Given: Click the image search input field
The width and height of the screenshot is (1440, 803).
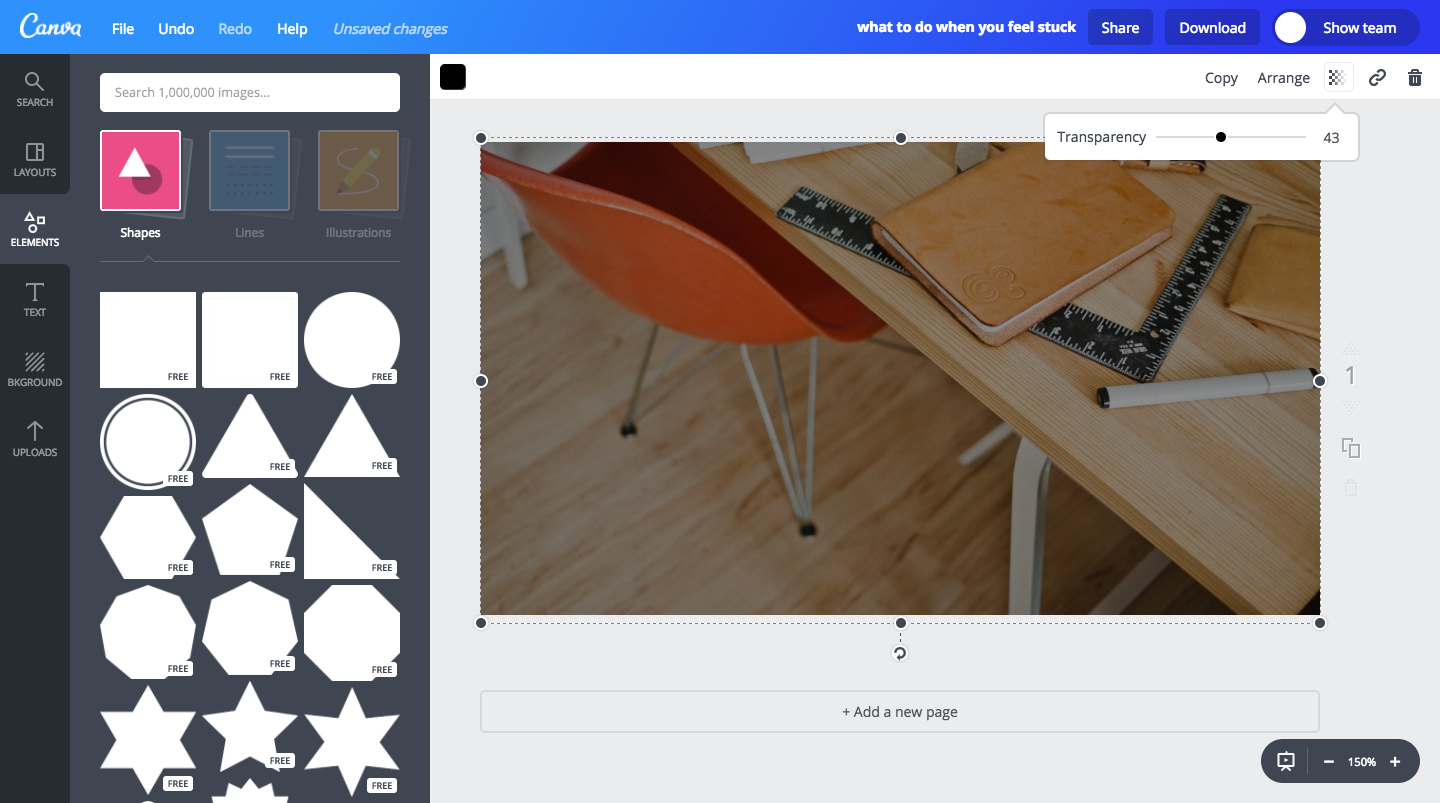Looking at the screenshot, I should (x=250, y=92).
